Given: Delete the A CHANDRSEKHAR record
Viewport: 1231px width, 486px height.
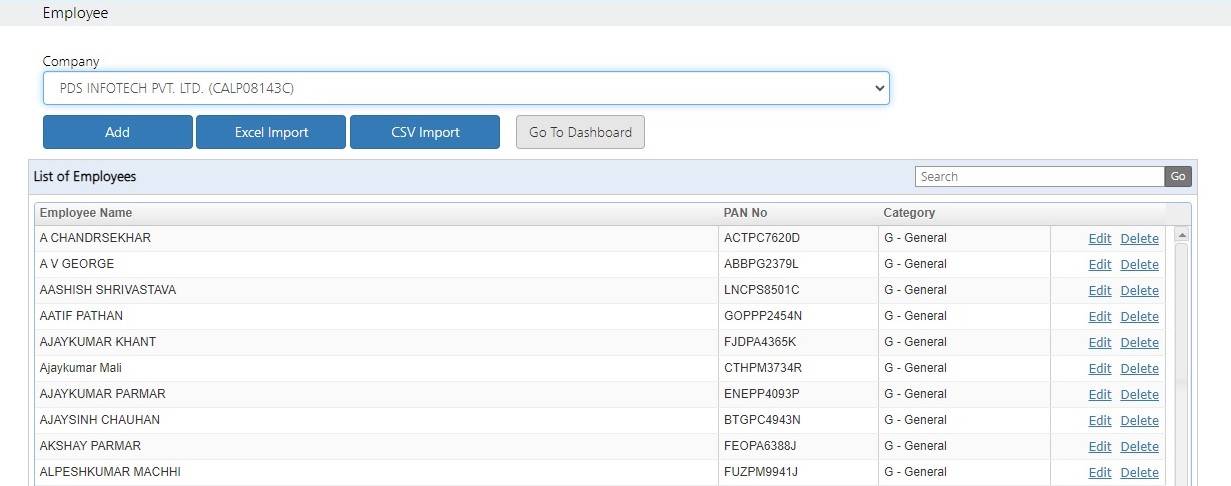Looking at the screenshot, I should (1140, 239).
